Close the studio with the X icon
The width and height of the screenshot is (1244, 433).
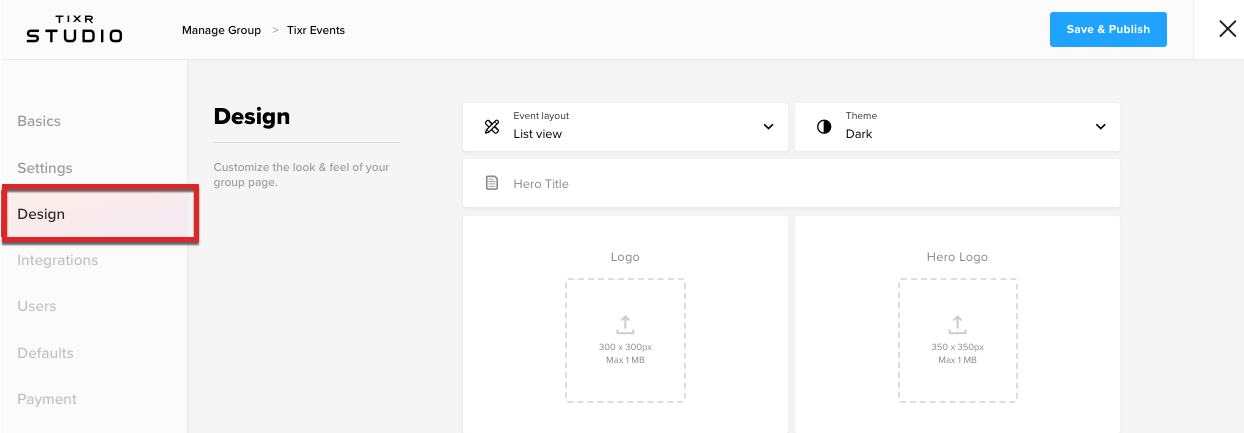click(x=1228, y=29)
